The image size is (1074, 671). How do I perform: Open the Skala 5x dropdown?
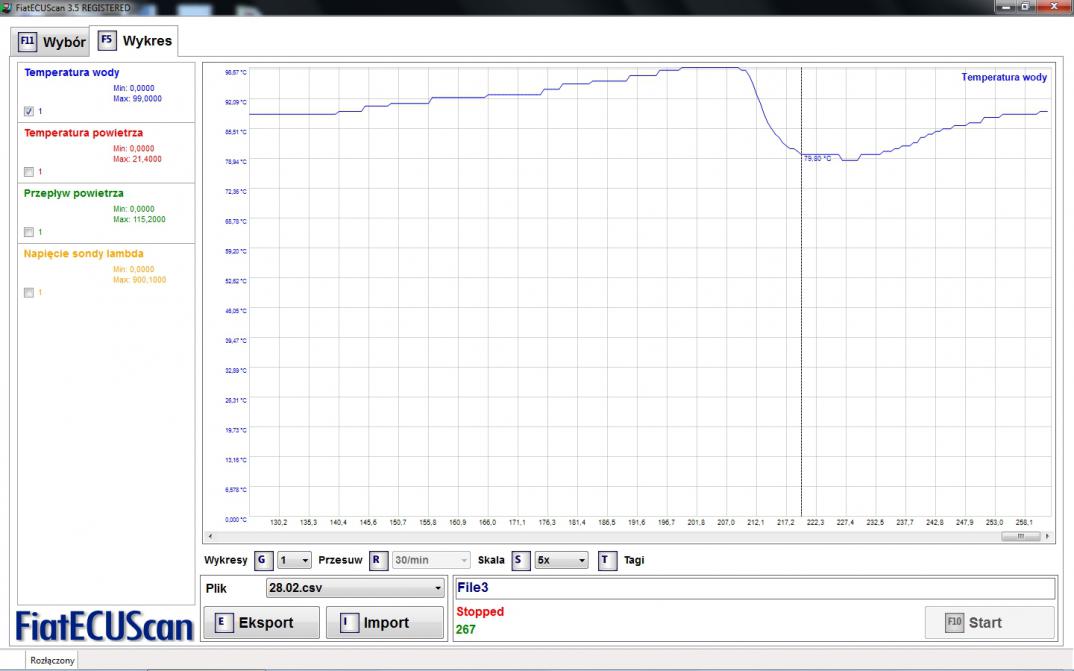pos(561,560)
